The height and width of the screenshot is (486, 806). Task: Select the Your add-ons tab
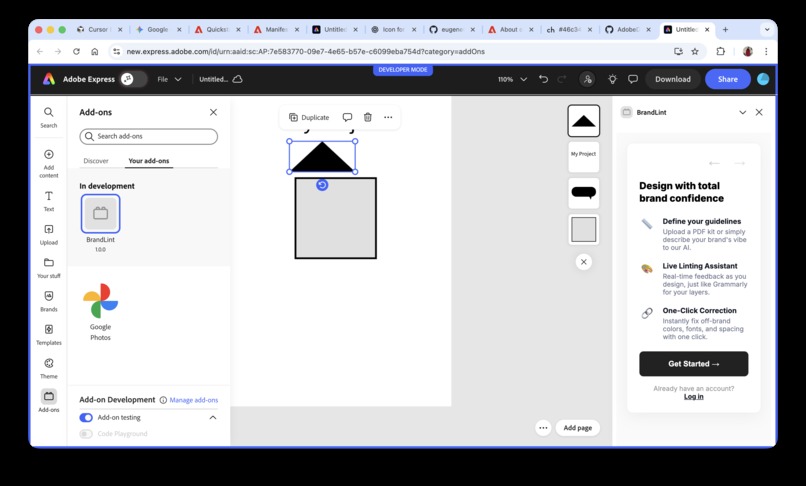[149, 161]
